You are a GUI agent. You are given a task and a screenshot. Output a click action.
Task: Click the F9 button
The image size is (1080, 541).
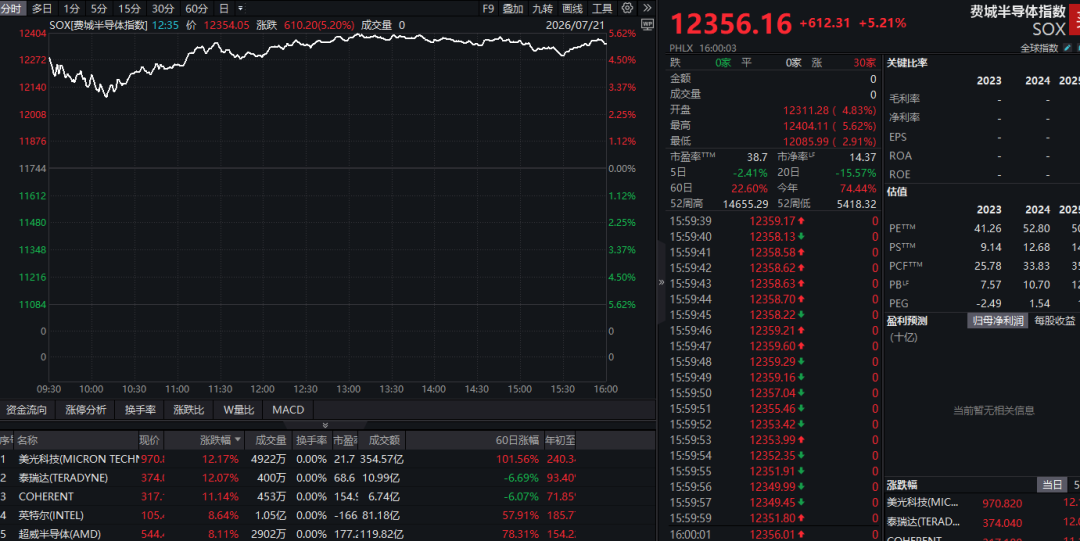(x=488, y=8)
